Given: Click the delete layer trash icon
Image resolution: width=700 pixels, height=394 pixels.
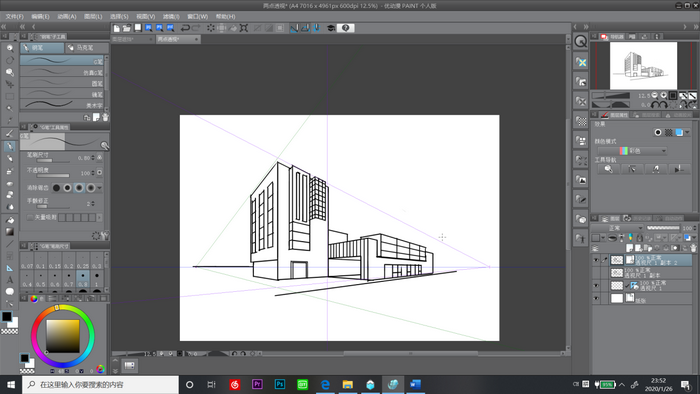Looking at the screenshot, I should tap(693, 248).
